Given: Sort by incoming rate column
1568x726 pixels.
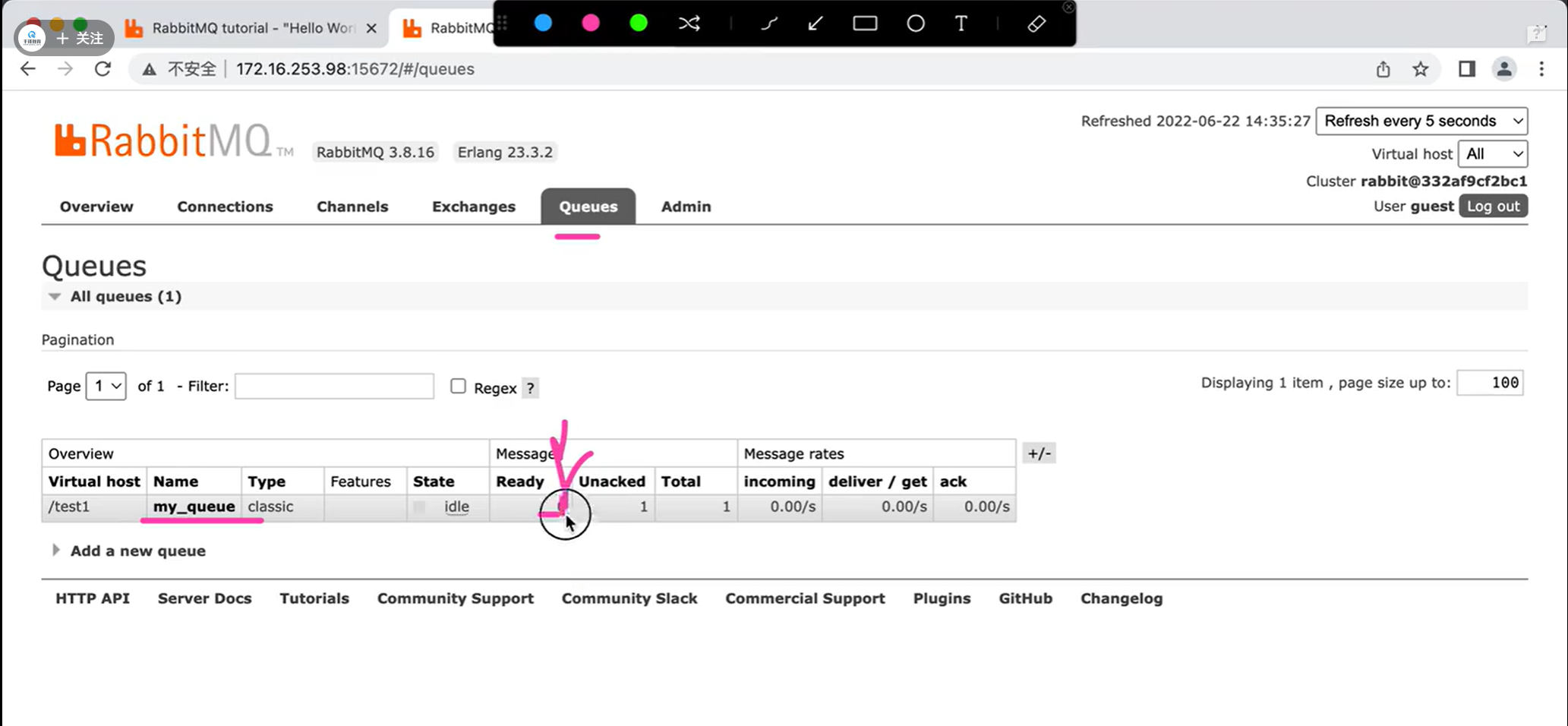Looking at the screenshot, I should pos(779,481).
